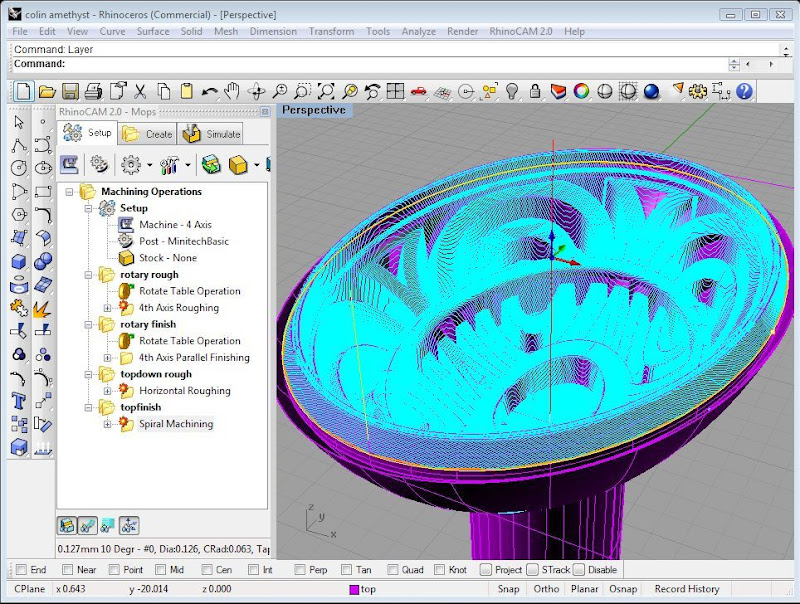Click the Save file icon in the toolbar
This screenshot has height=604, width=800.
point(70,91)
